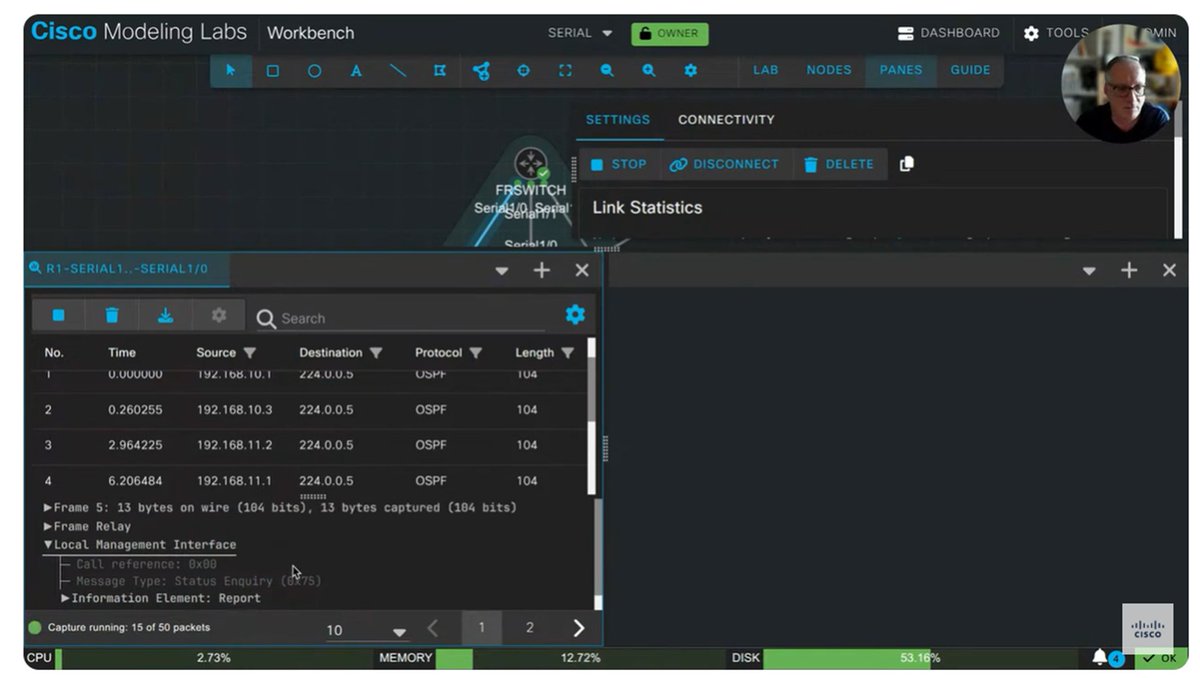The image size is (1200, 678).
Task: Click the add-link node graph icon
Action: 481,71
